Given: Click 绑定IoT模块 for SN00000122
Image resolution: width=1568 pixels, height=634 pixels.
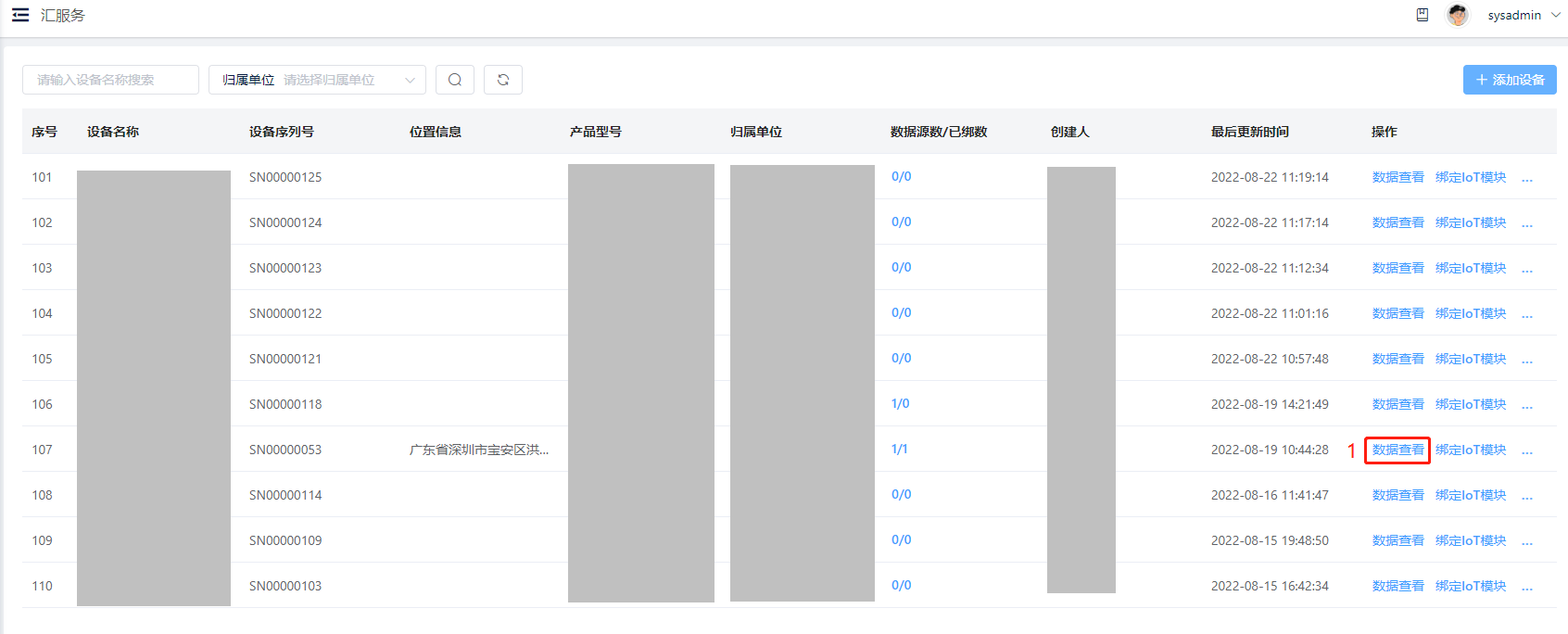Looking at the screenshot, I should pos(1471,313).
